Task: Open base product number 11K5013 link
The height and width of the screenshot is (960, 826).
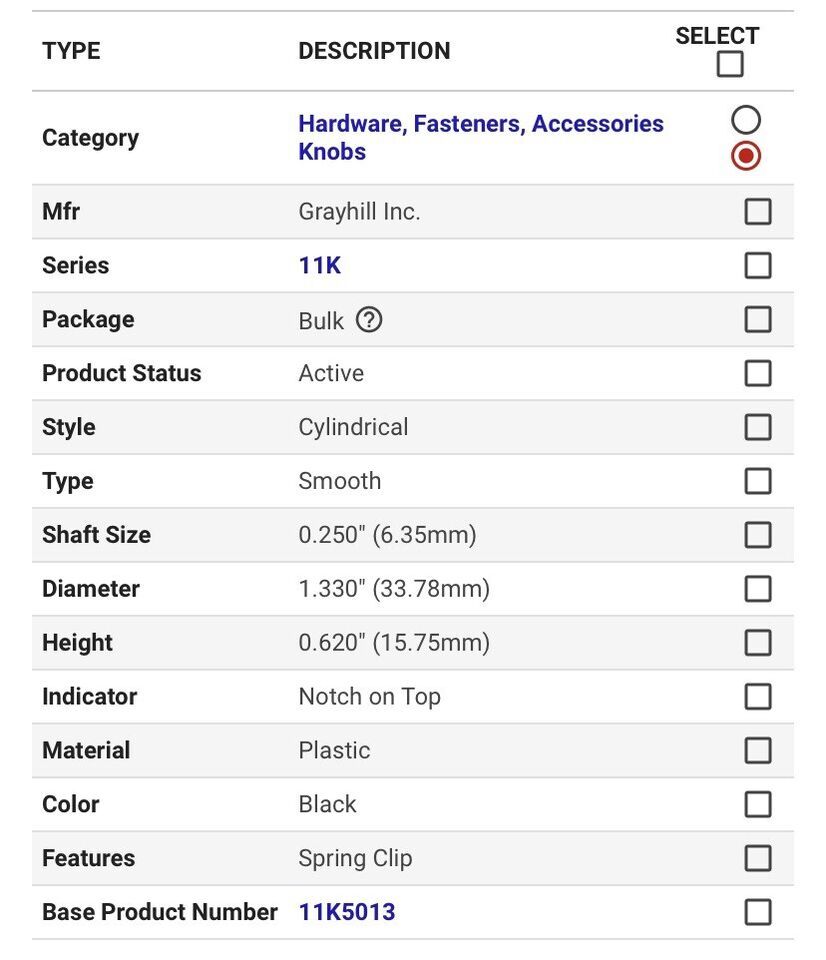Action: coord(347,912)
